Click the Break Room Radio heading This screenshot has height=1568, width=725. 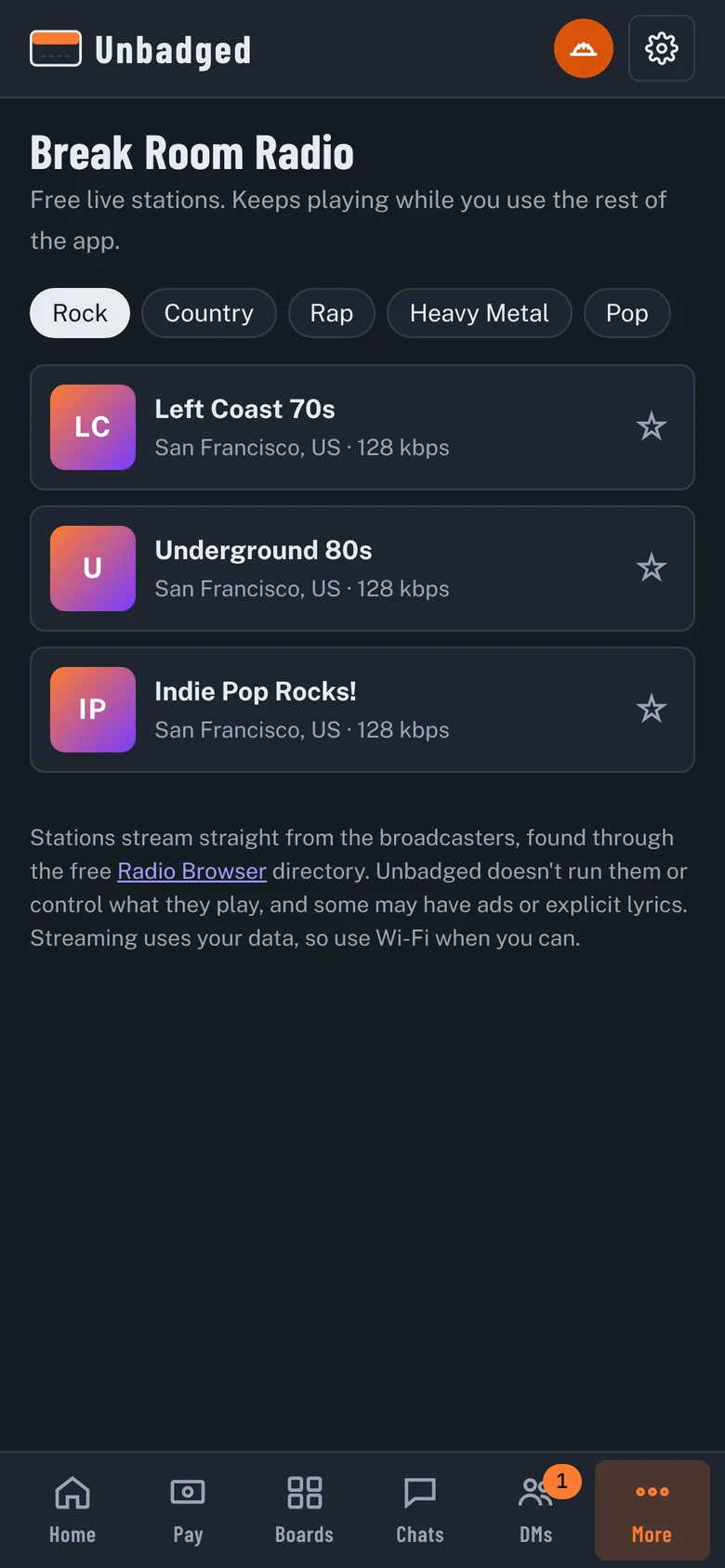pos(192,153)
